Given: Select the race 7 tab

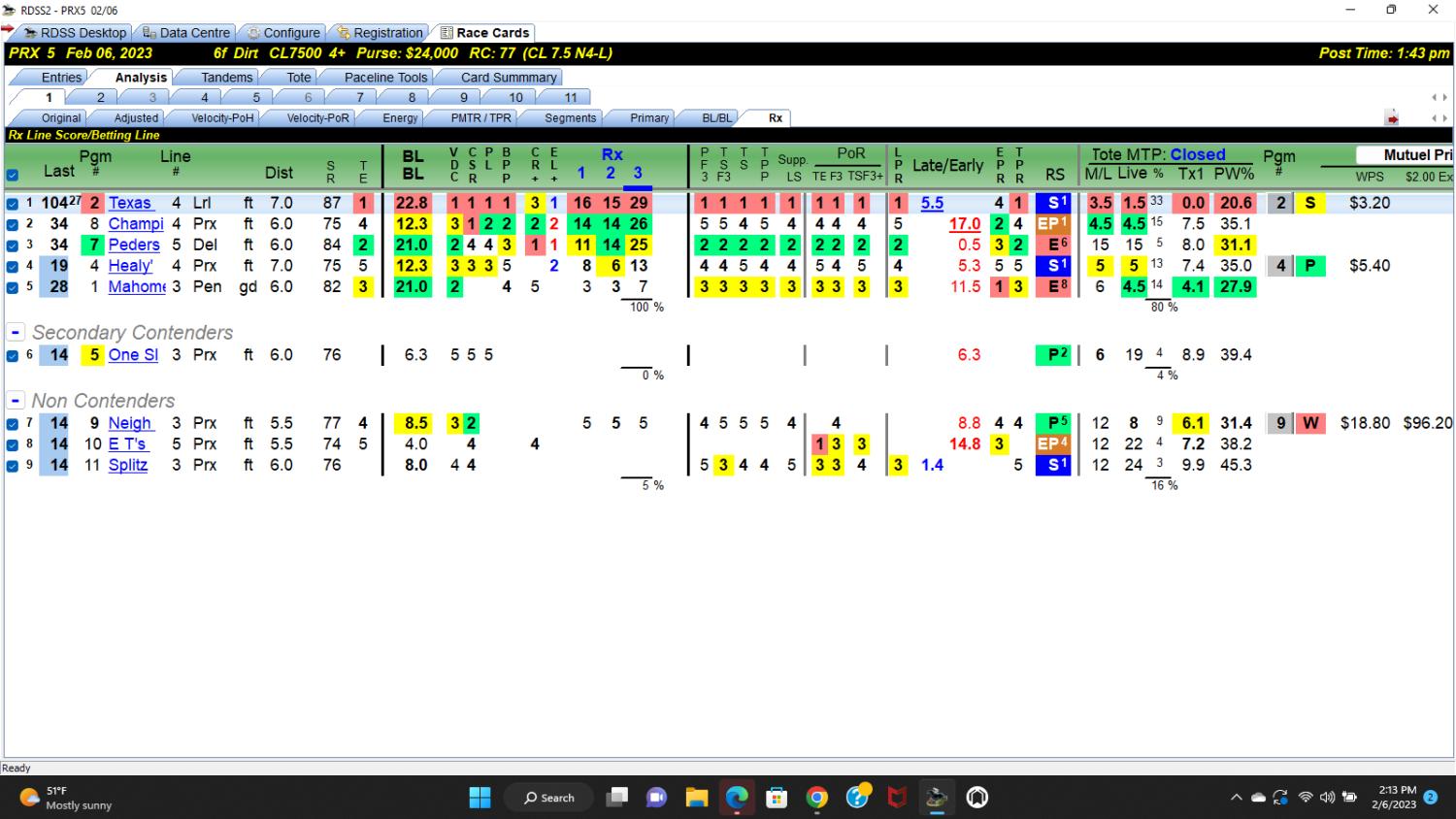Looking at the screenshot, I should (360, 97).
